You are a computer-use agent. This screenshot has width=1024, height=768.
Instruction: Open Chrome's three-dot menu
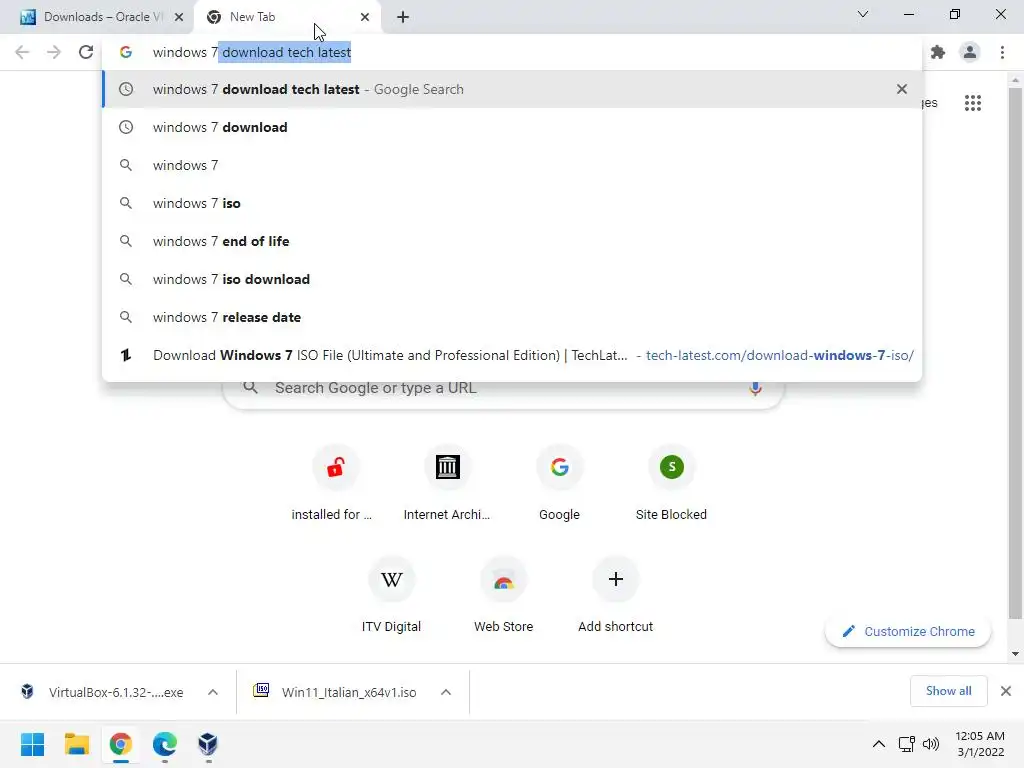pos(1002,52)
